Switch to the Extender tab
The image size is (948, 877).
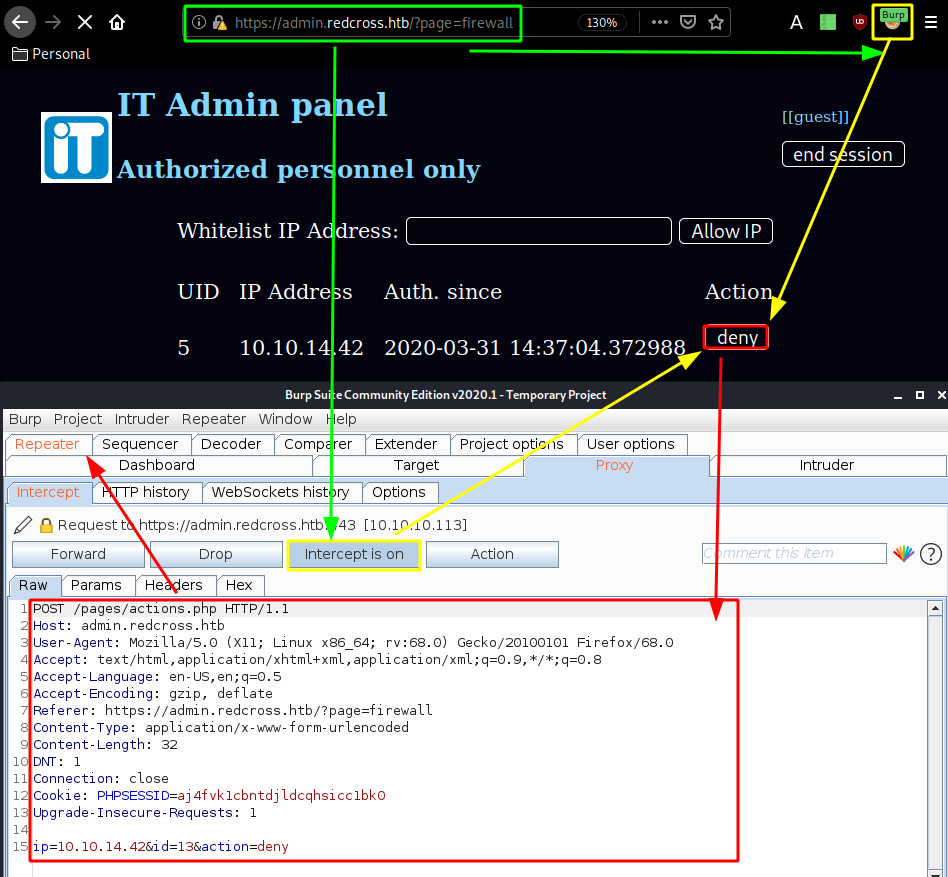click(406, 444)
